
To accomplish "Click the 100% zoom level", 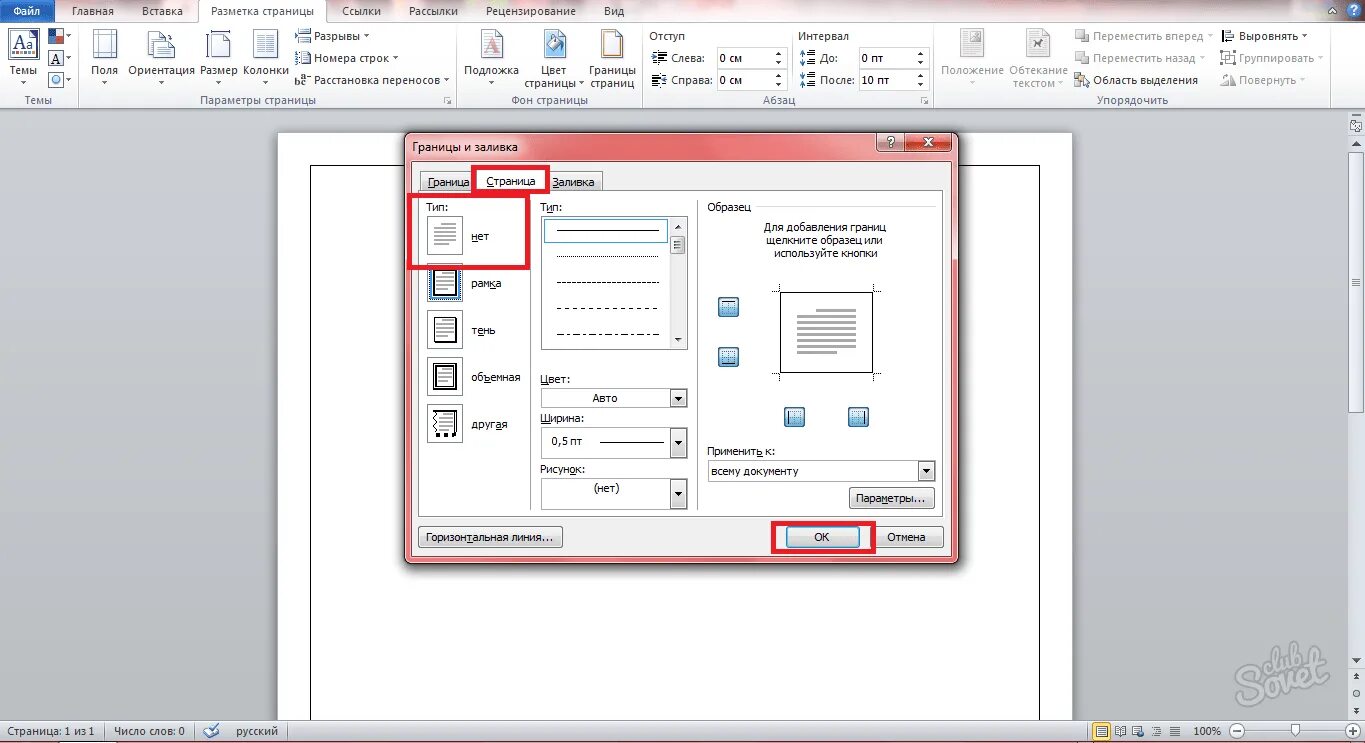I will pos(1207,731).
